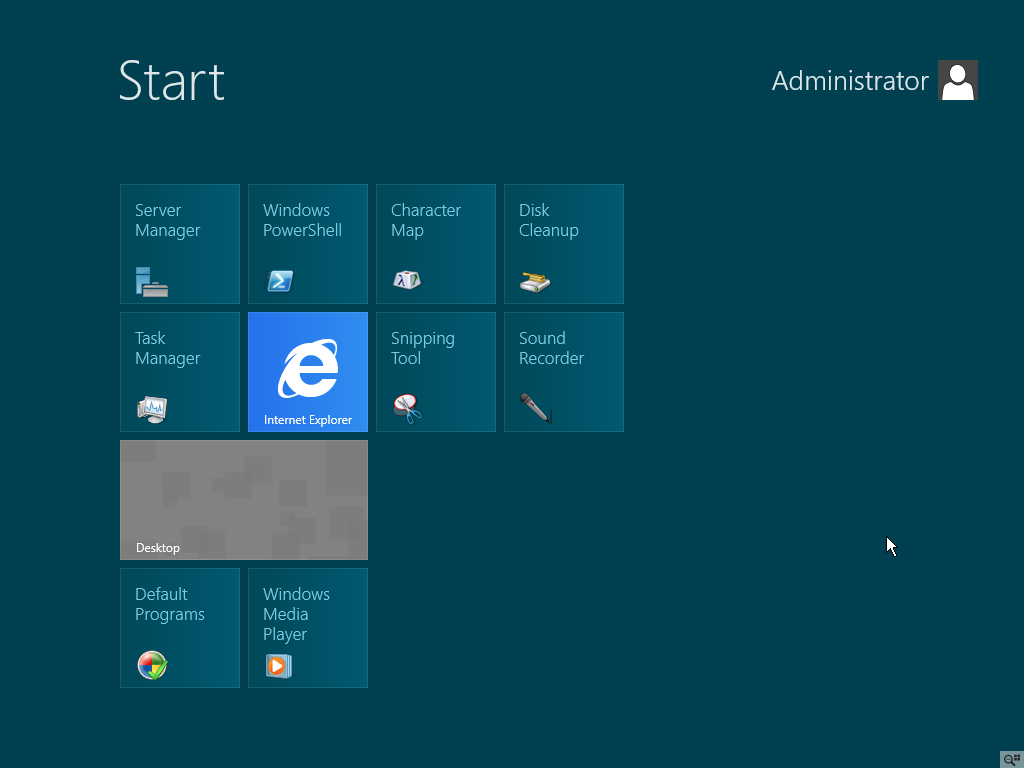Click the Administrator user name

(850, 81)
